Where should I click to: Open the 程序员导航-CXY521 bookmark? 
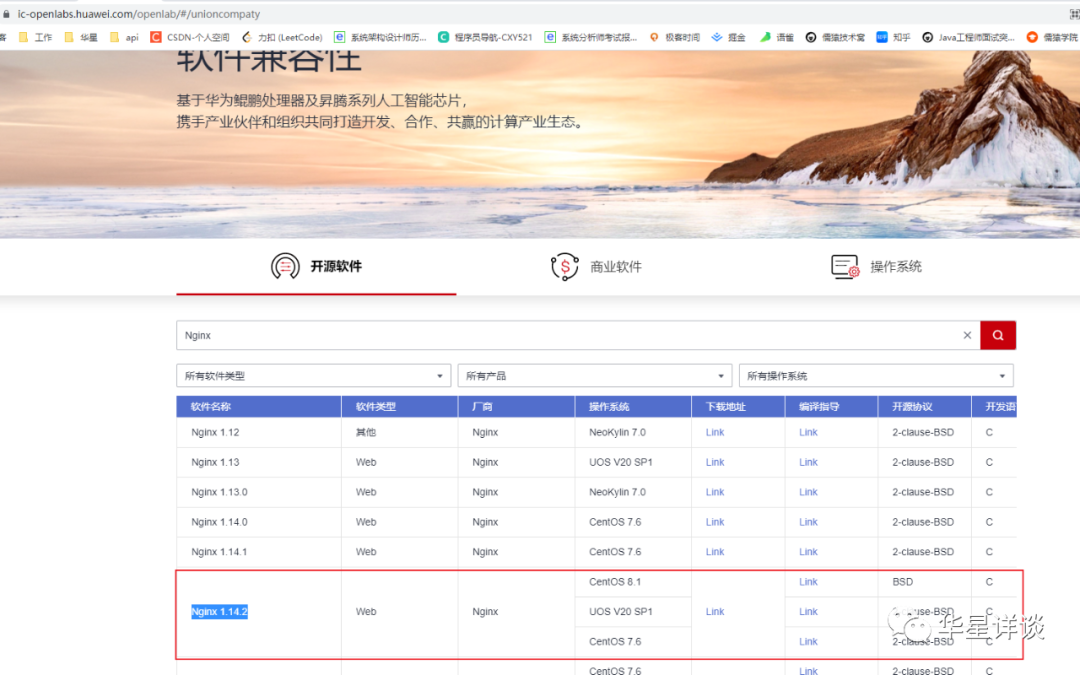pos(486,37)
